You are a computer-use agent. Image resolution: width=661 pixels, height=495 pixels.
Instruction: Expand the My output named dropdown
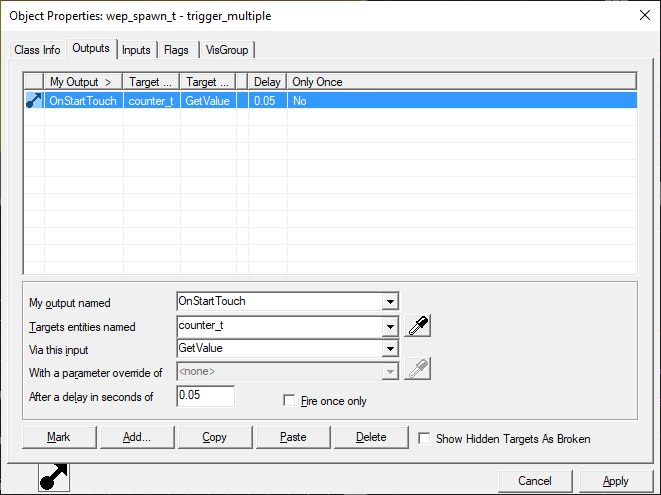coord(390,301)
